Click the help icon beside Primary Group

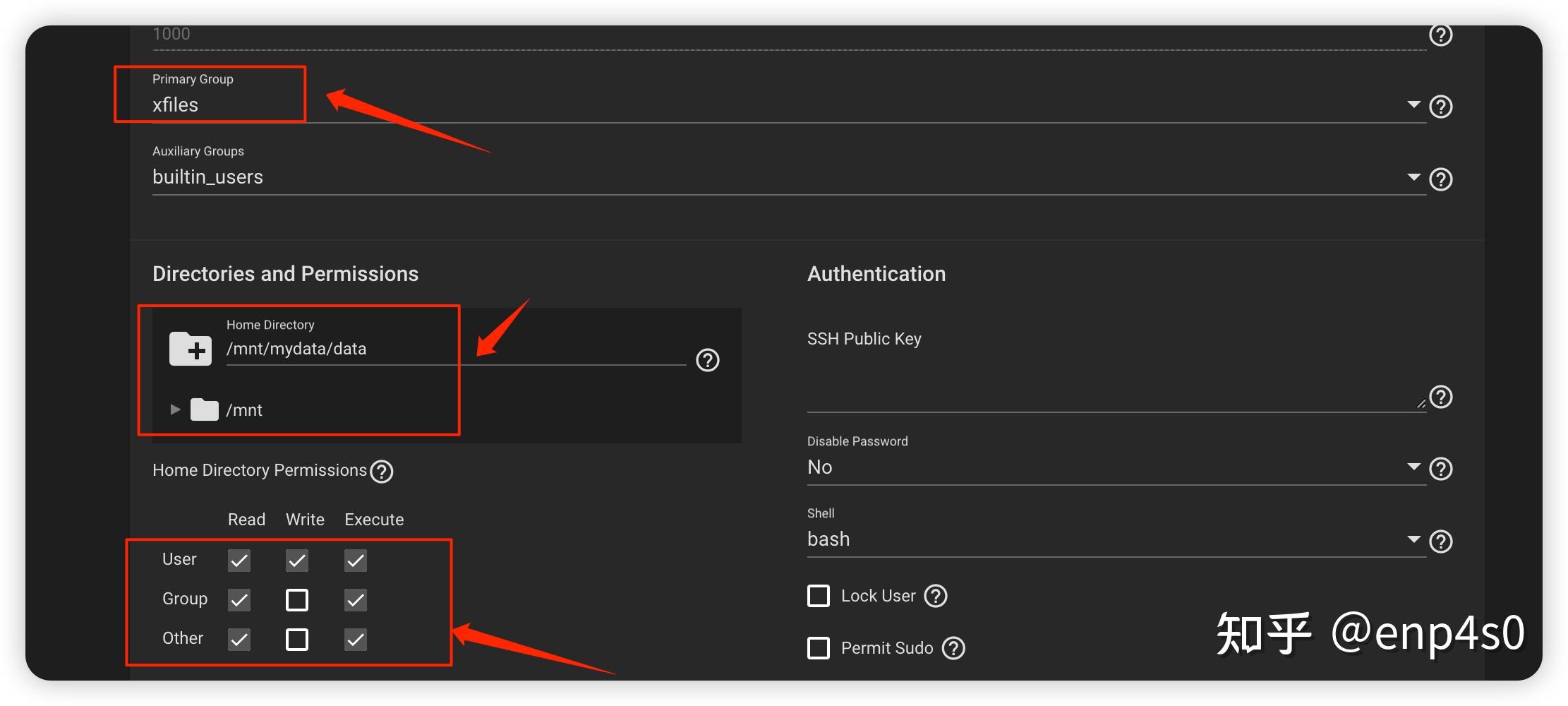point(1440,107)
